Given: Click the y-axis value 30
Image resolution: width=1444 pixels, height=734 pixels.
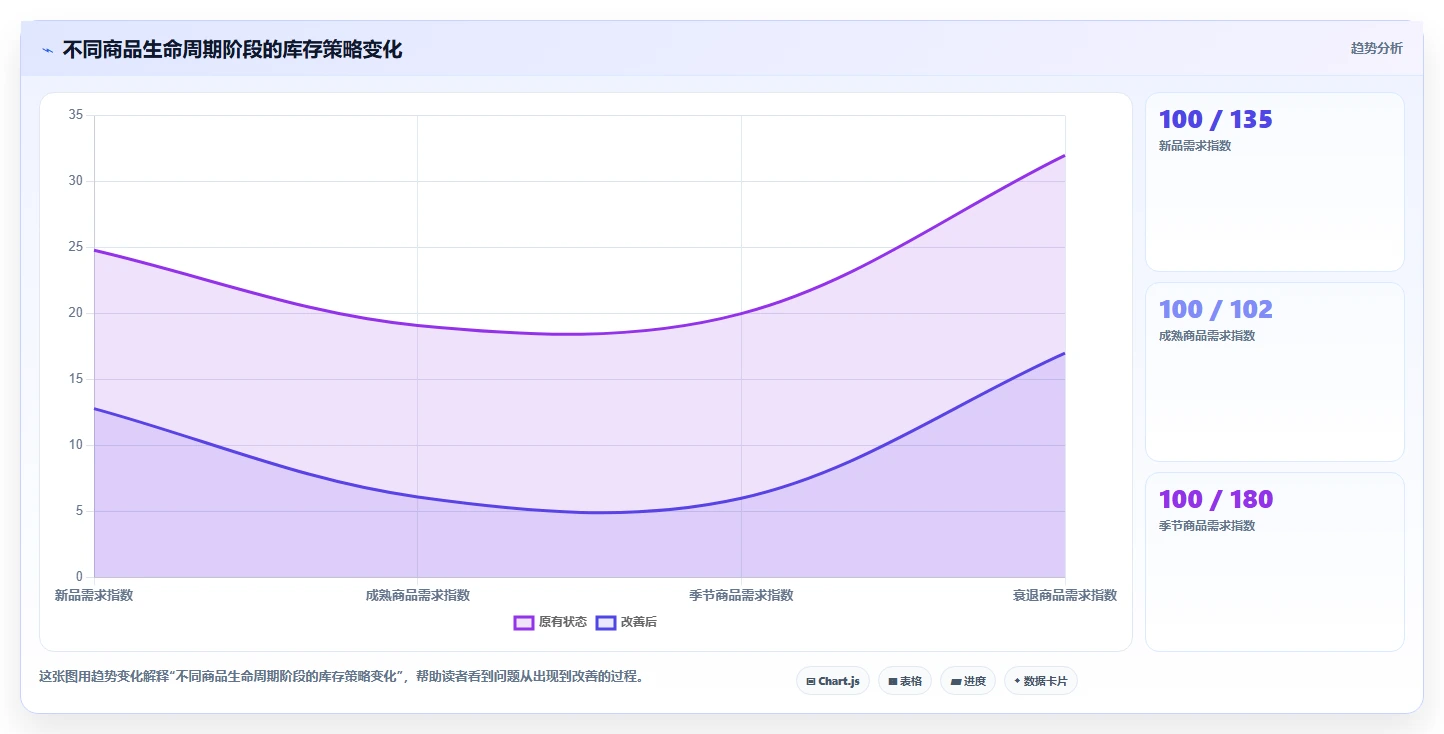Looking at the screenshot, I should (76, 181).
